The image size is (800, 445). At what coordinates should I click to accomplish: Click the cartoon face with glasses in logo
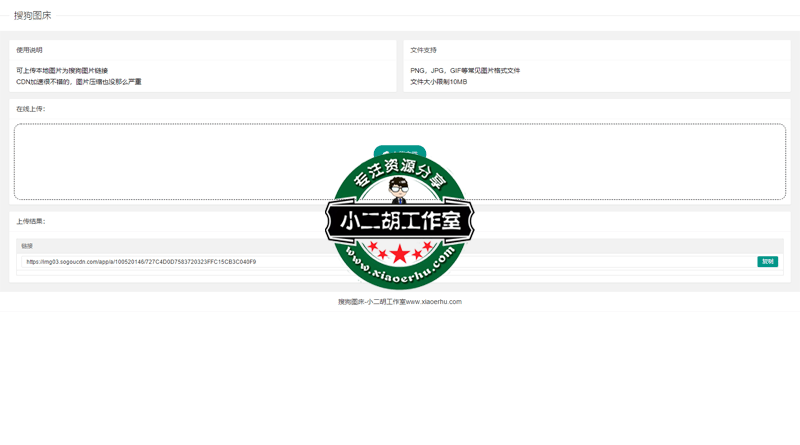click(399, 187)
